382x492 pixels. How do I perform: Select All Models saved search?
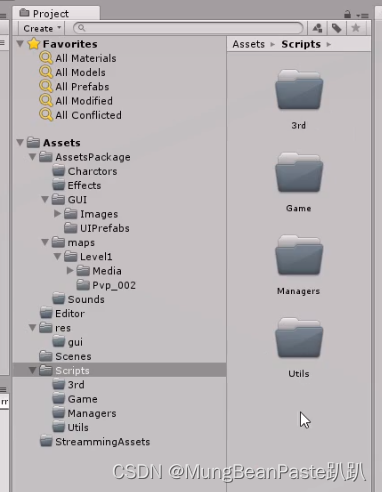coord(80,72)
